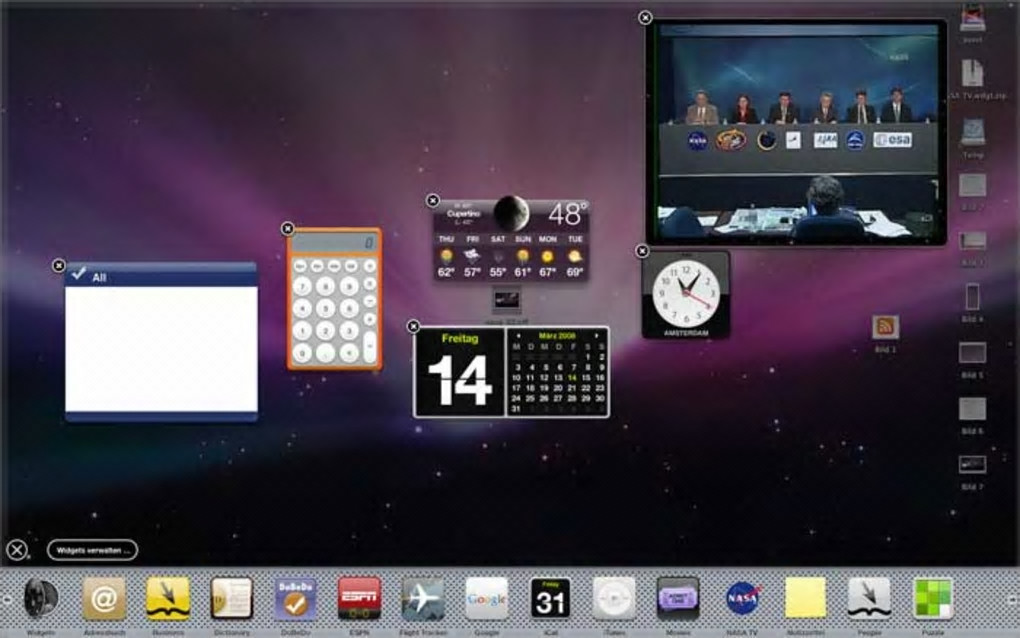Viewport: 1020px width, 638px height.
Task: Select highlighted day 14 in the month grid
Action: click(x=572, y=378)
